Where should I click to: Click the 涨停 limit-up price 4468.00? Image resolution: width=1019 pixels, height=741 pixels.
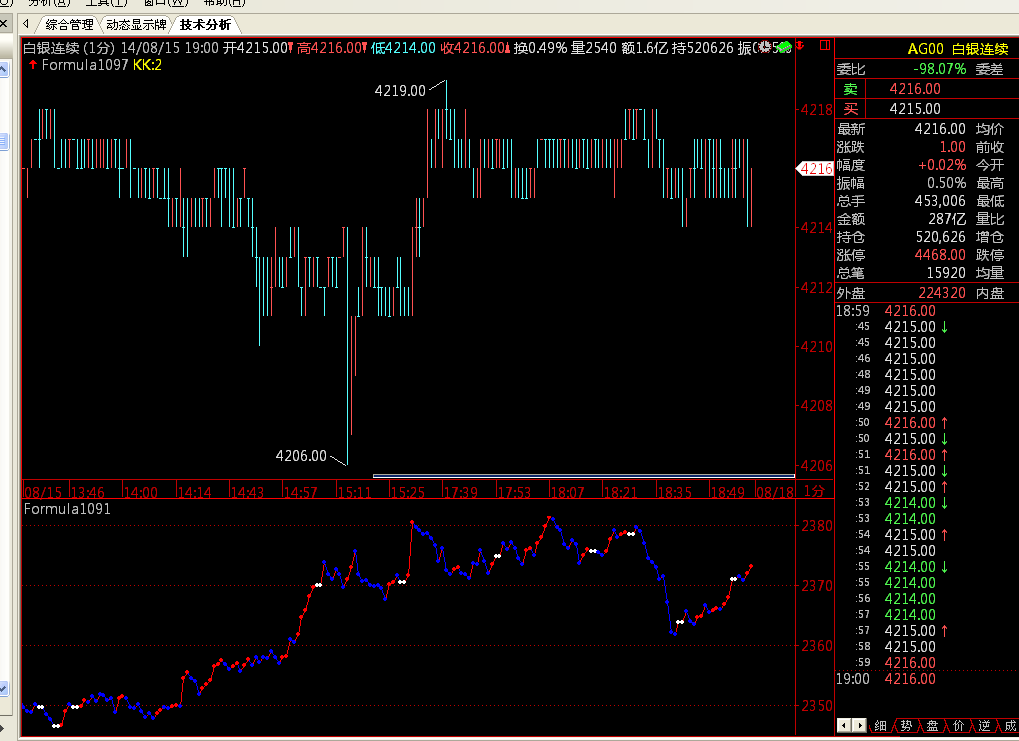[940, 255]
